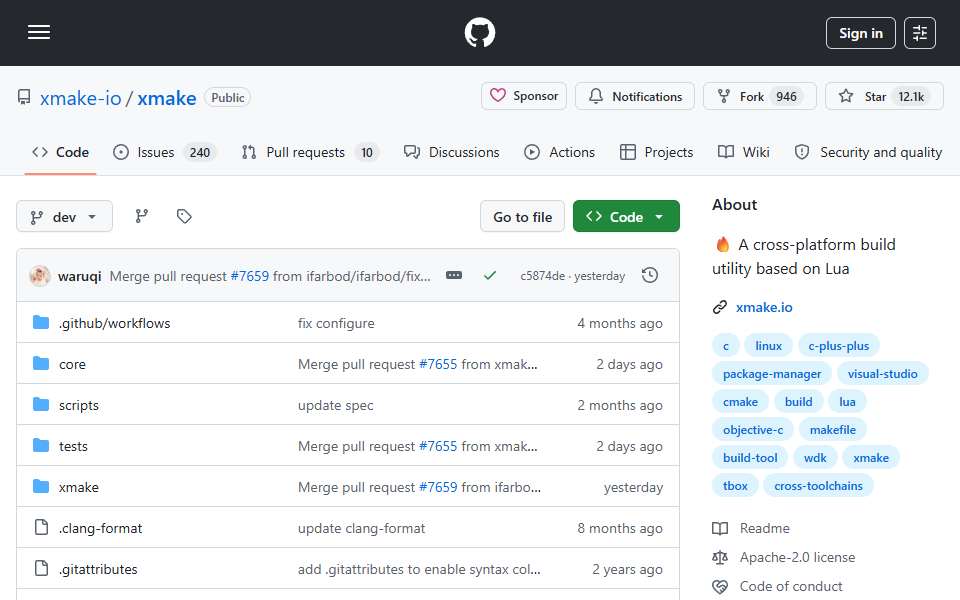The width and height of the screenshot is (960, 600).
Task: Open the Apache-2.0 license link
Action: [x=784, y=558]
